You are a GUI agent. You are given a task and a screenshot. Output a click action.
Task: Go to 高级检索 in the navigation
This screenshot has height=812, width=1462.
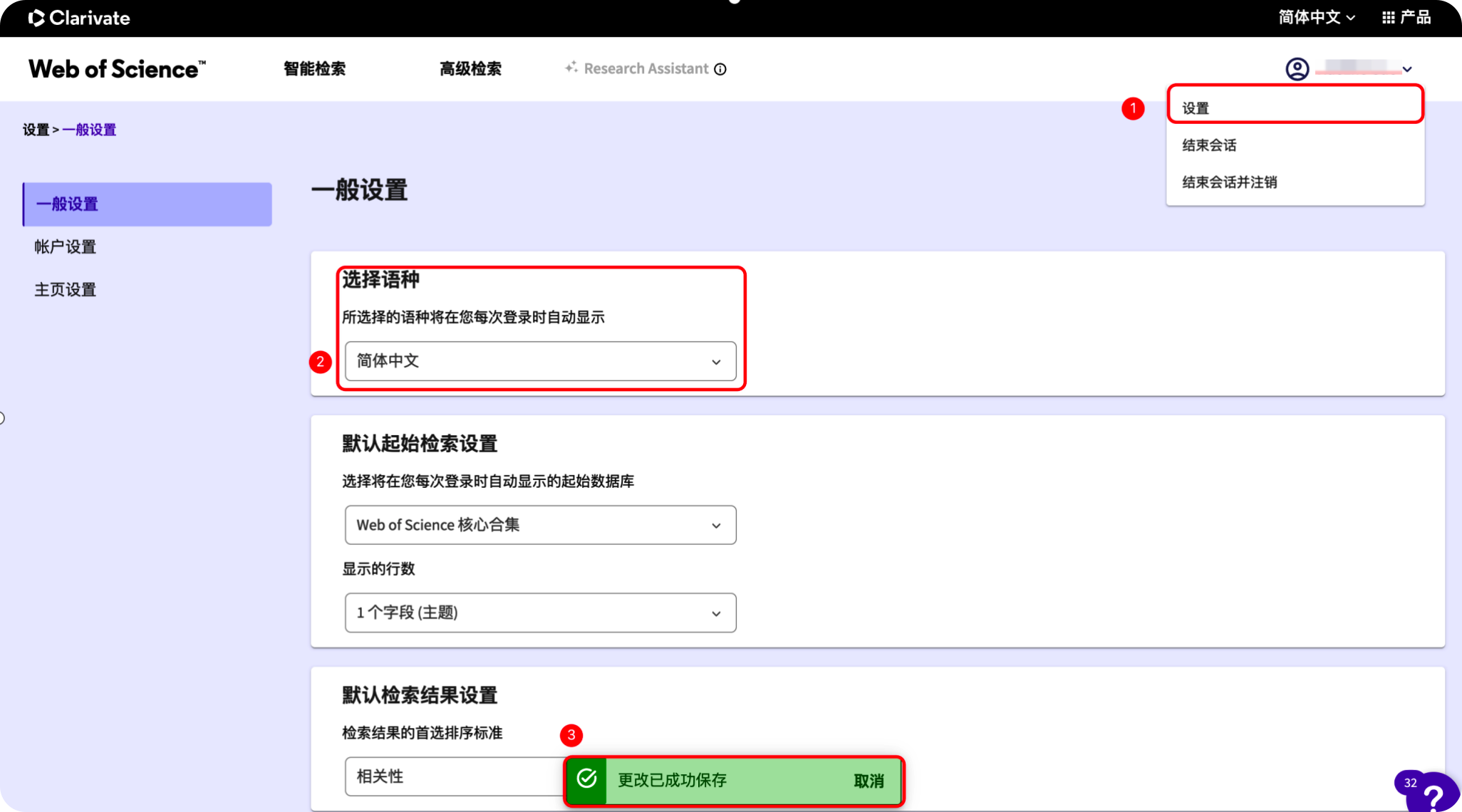coord(470,69)
